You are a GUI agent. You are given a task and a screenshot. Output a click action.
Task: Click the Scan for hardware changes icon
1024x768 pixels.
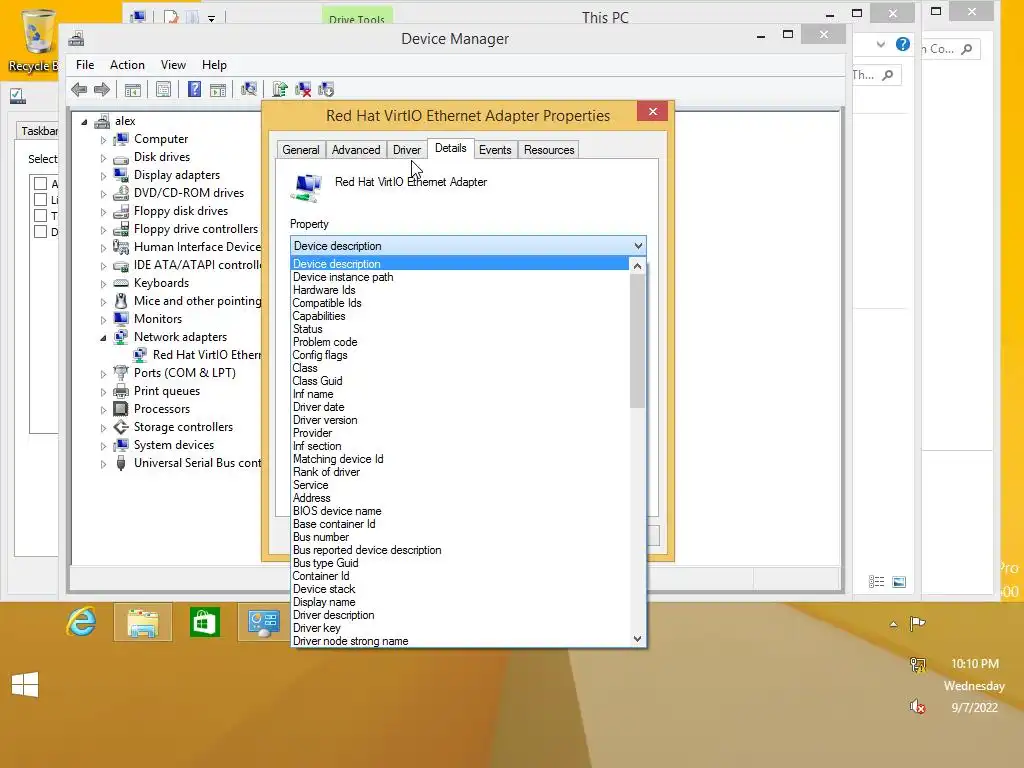click(249, 89)
